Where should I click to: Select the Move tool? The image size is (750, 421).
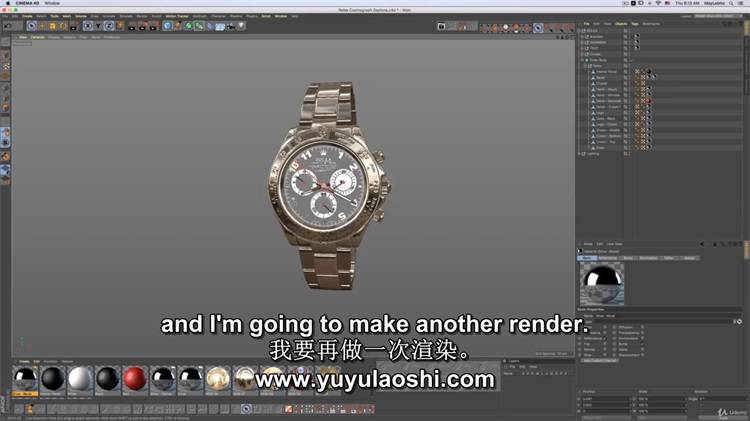[x=42, y=26]
